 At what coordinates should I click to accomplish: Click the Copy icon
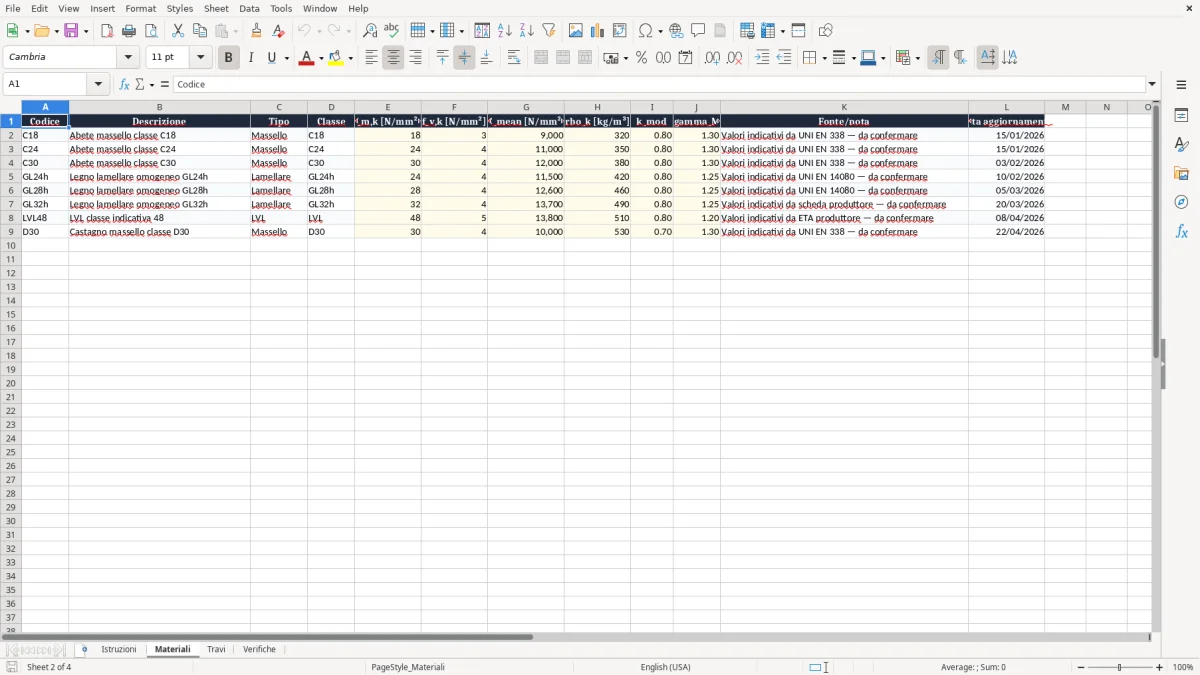200,31
